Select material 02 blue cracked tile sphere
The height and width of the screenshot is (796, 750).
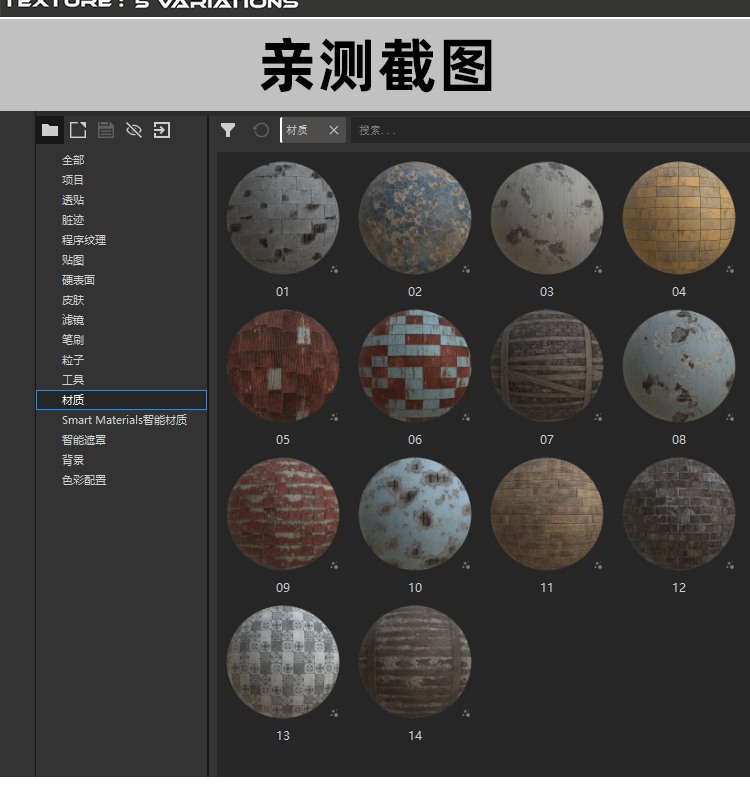[415, 218]
